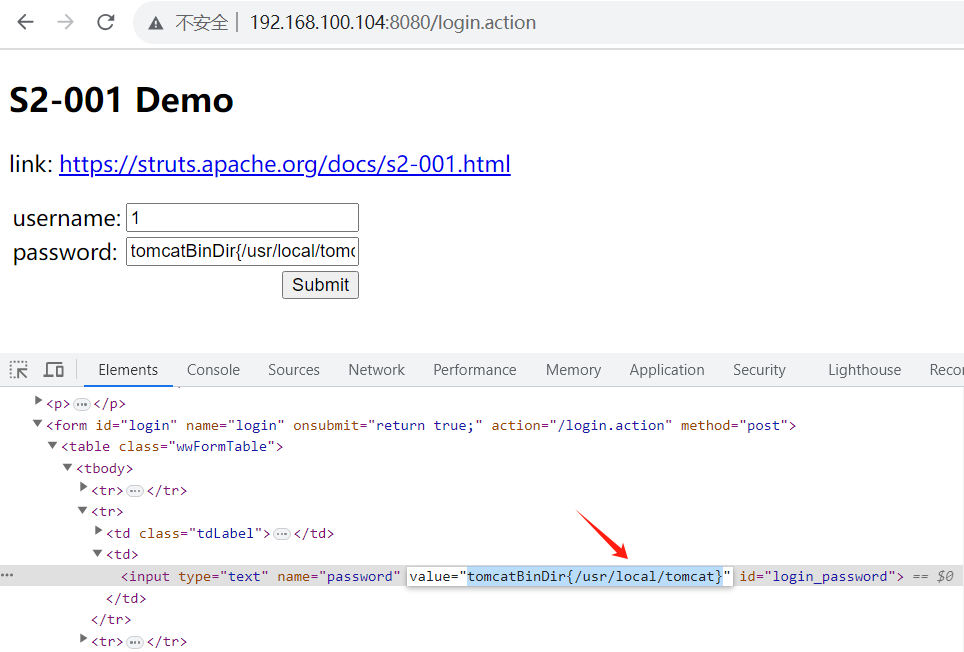The height and width of the screenshot is (652, 964).
Task: Collapse the wwFormTable table node
Action: (x=54, y=446)
